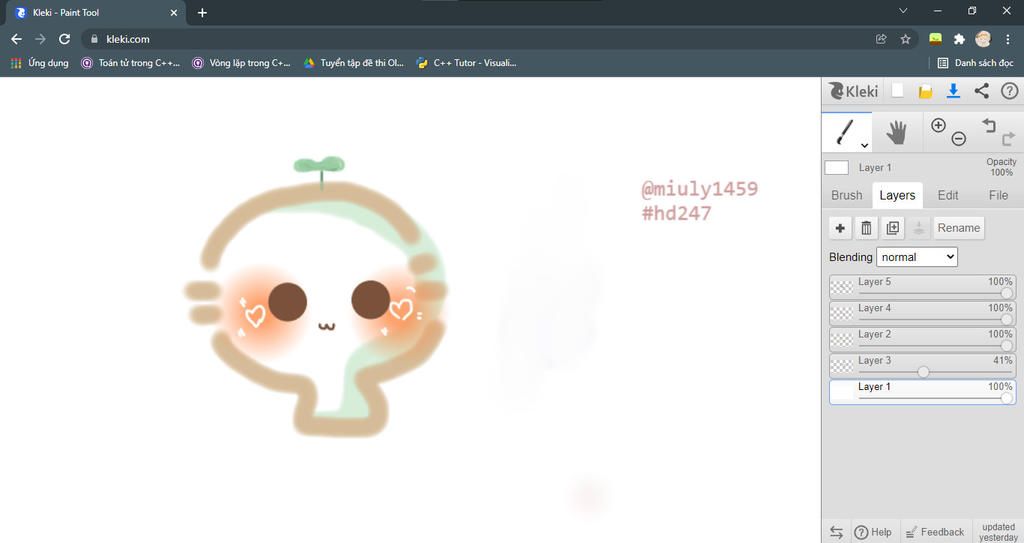The width and height of the screenshot is (1024, 543).
Task: Open C++ Tutor - Visuali... bookmark
Action: click(x=466, y=63)
